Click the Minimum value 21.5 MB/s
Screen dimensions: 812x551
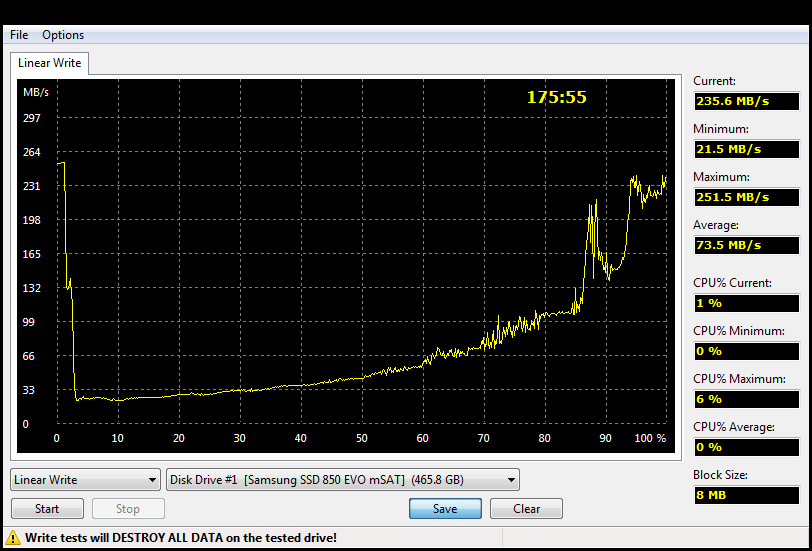(746, 150)
